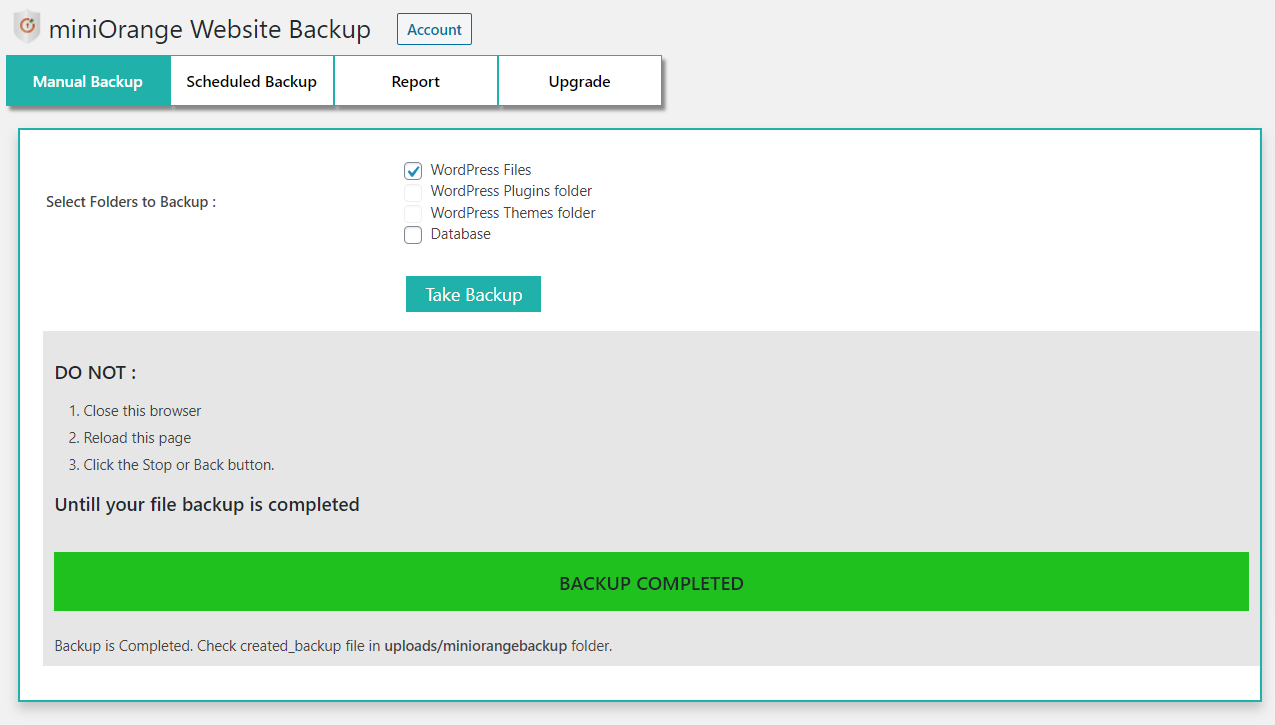Click the Select Folders to Backup label

point(131,202)
